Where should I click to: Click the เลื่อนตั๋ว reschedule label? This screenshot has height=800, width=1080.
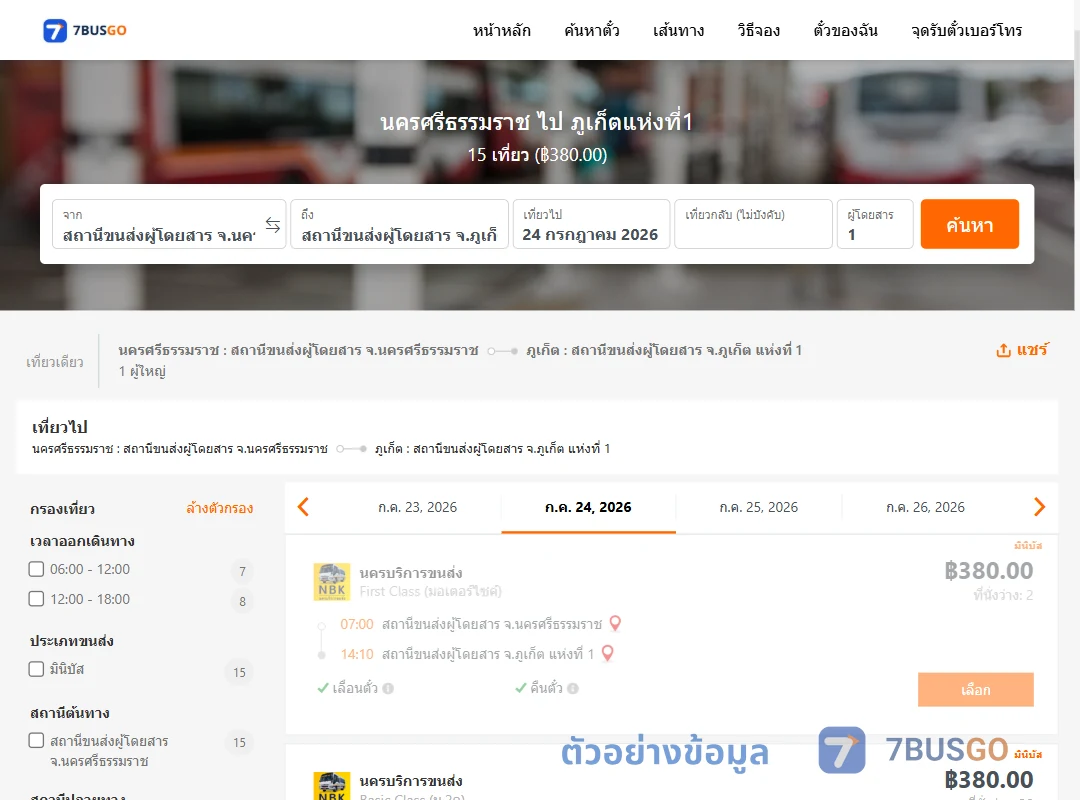coord(355,688)
